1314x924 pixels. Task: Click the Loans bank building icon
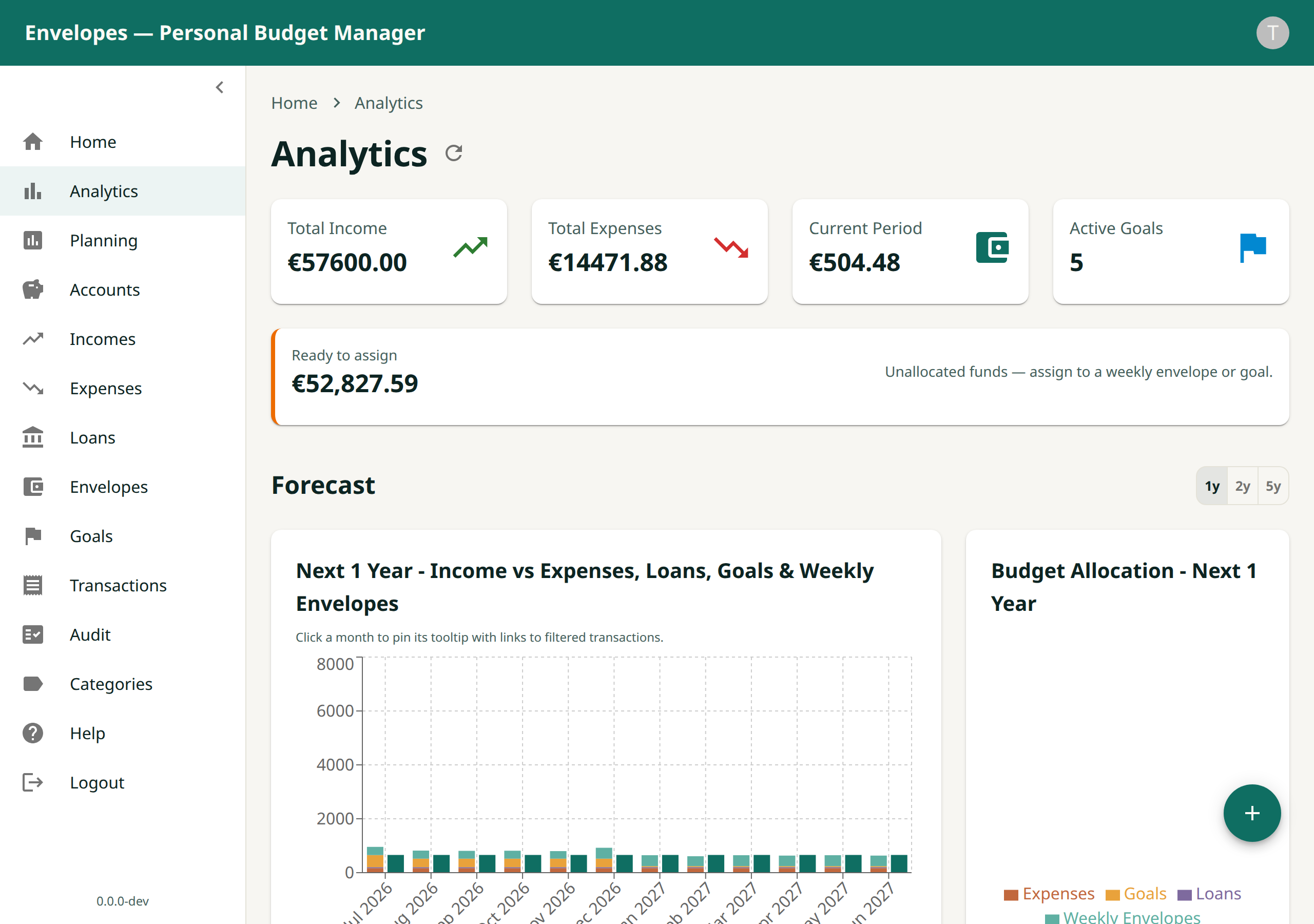pos(33,437)
